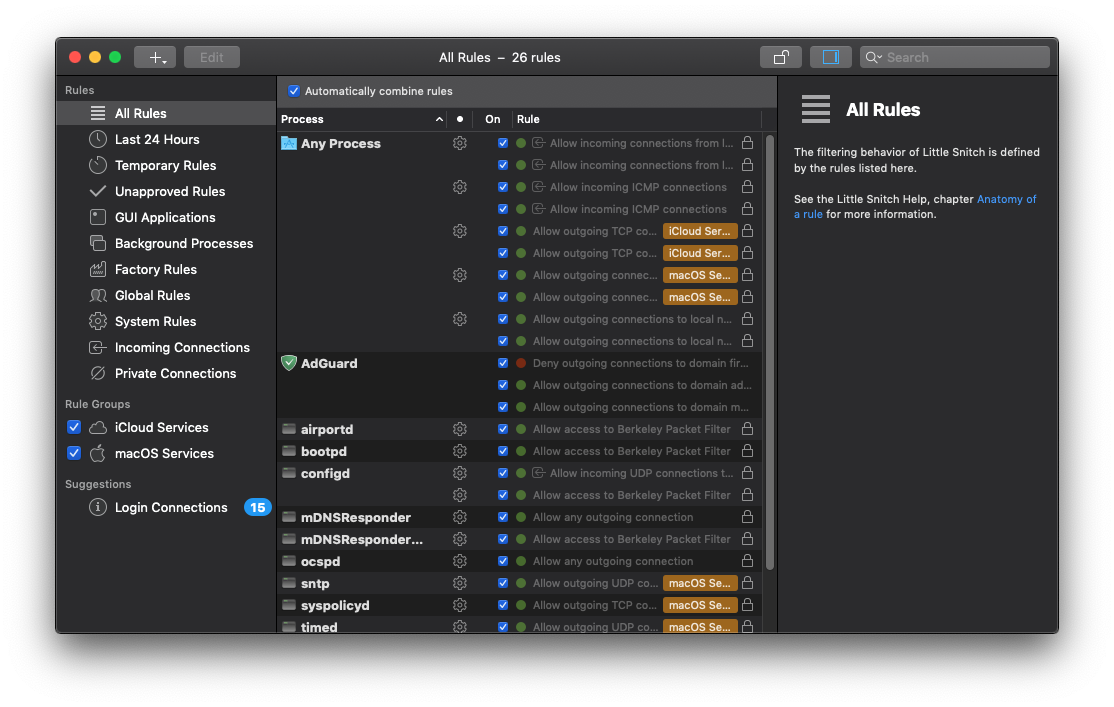
Task: Click the Process column sort arrow
Action: point(439,119)
